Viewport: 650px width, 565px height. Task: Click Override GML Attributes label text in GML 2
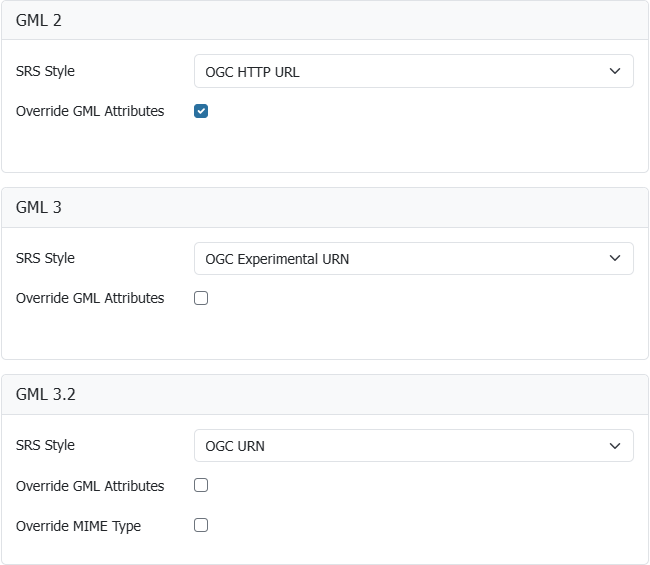pyautogui.click(x=90, y=111)
